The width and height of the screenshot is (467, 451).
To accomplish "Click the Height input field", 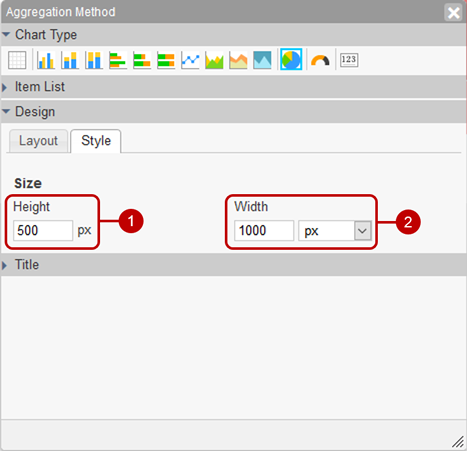I will (x=43, y=231).
